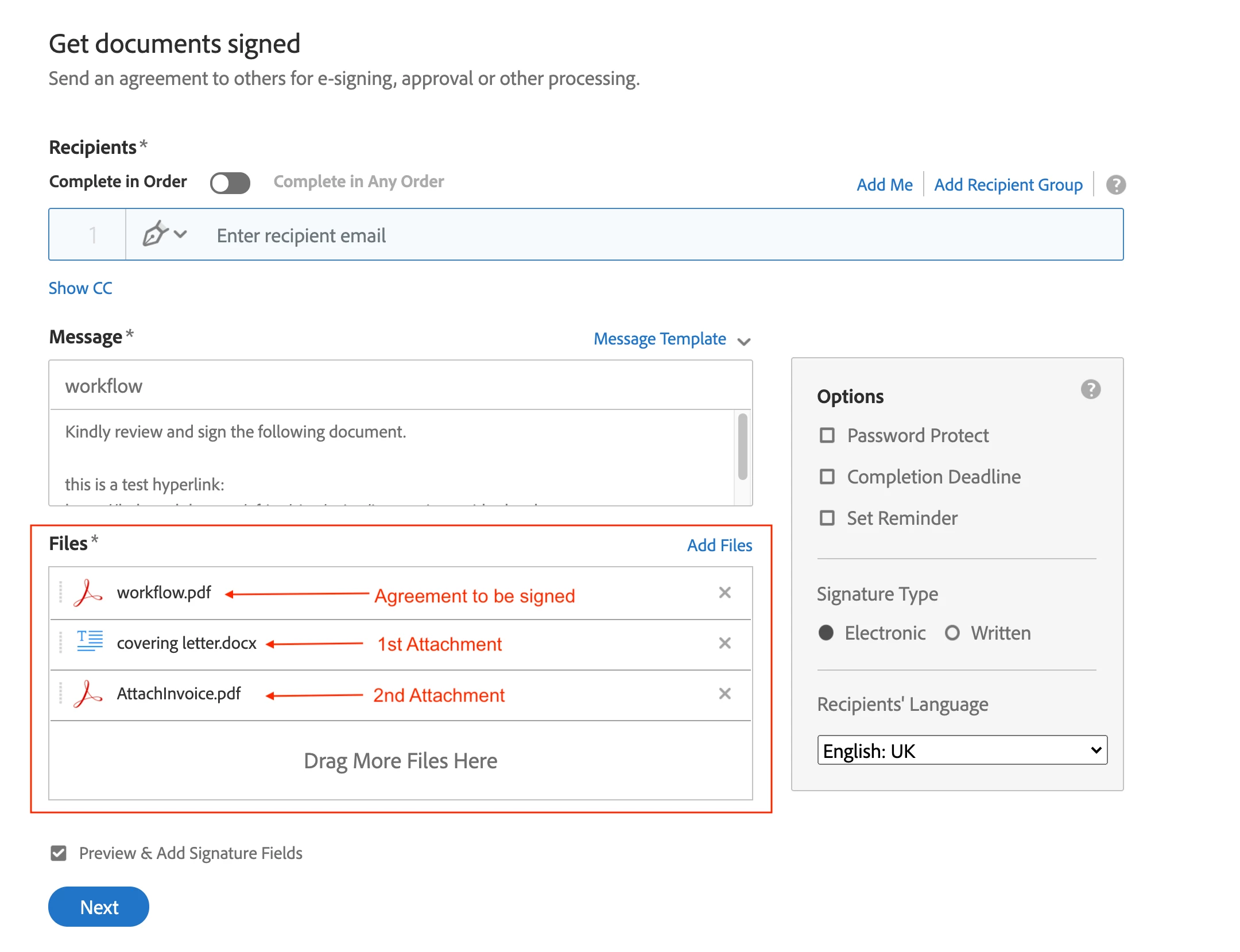Select the Written signature type

pos(952,633)
